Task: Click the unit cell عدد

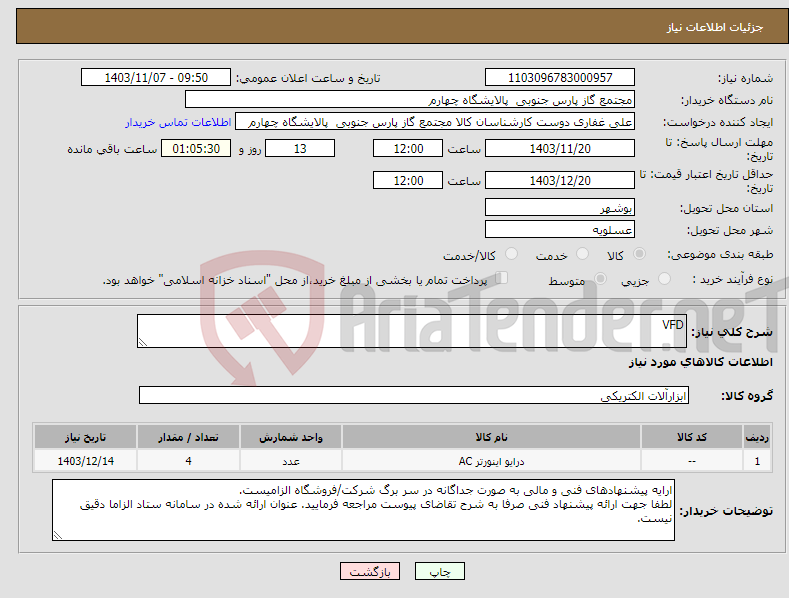Action: (x=291, y=461)
